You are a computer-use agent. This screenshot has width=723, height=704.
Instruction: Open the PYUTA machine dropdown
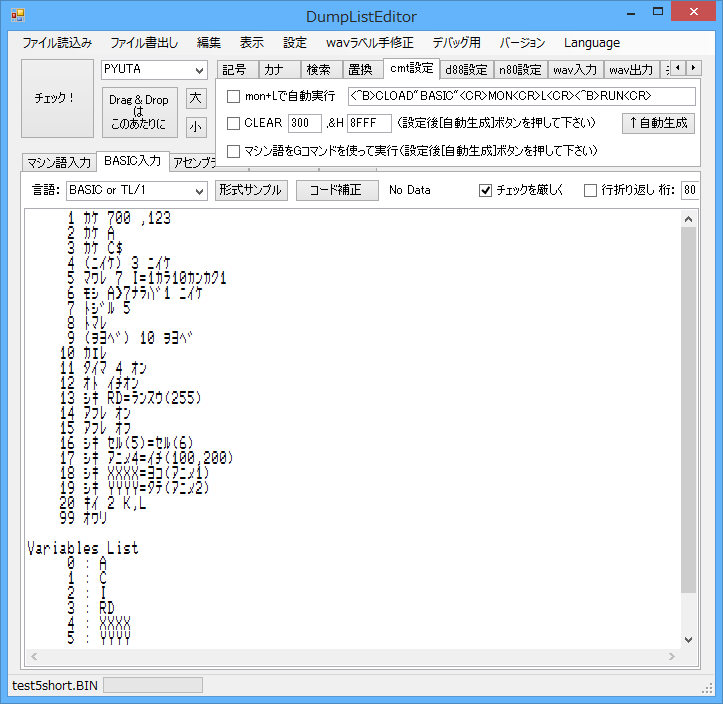click(x=199, y=70)
